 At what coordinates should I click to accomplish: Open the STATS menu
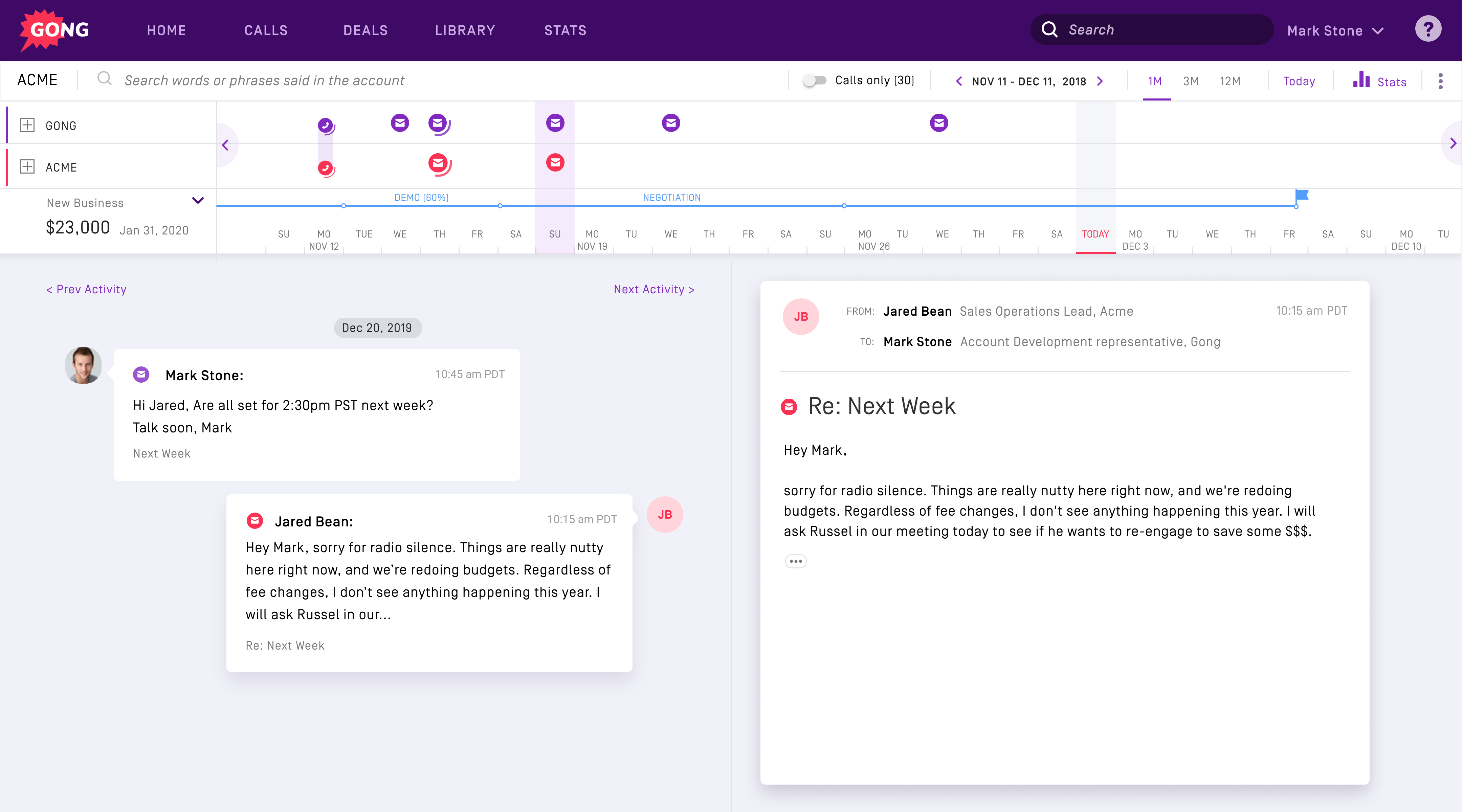[565, 31]
